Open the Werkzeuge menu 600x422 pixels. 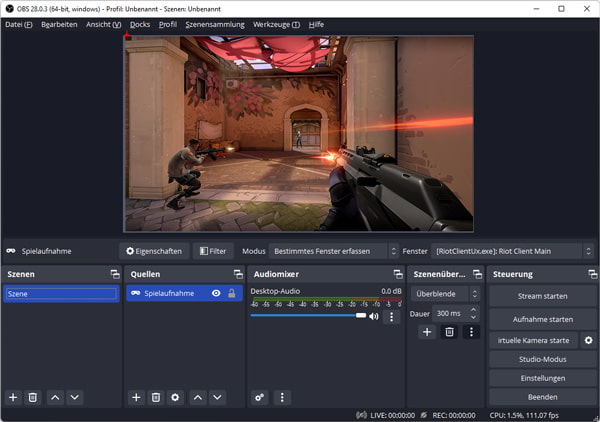[x=276, y=24]
